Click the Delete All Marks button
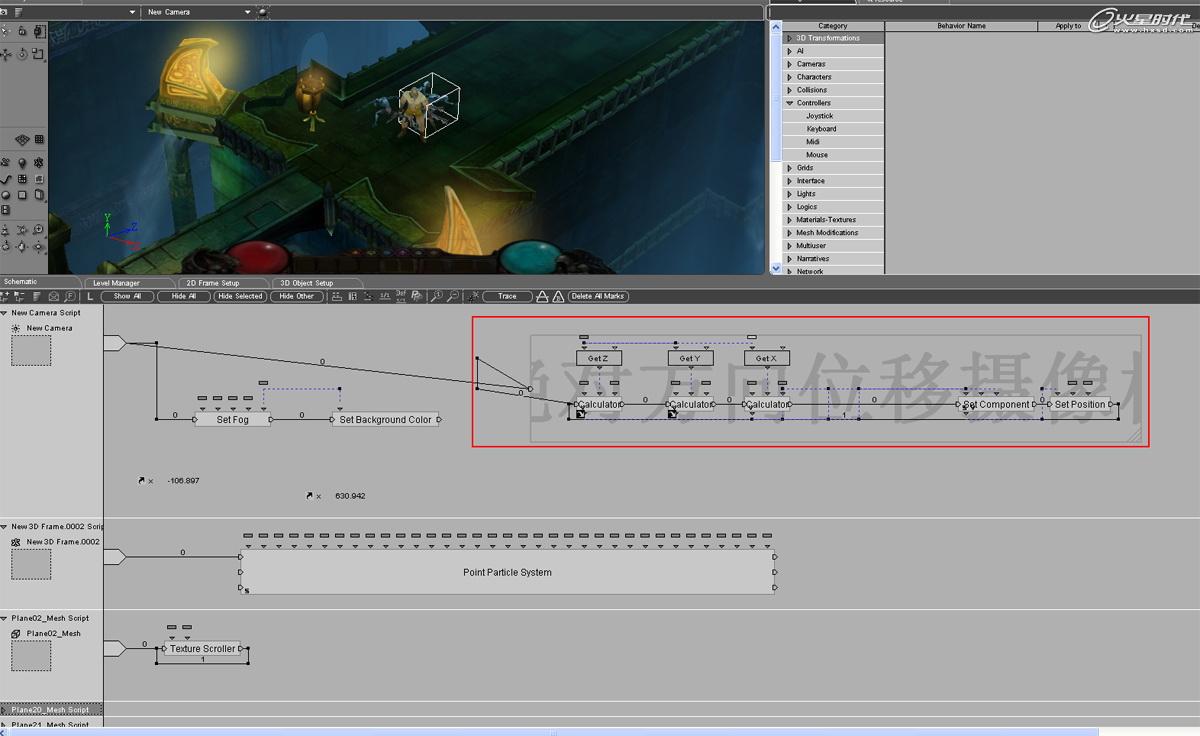The width and height of the screenshot is (1200, 736). (598, 296)
